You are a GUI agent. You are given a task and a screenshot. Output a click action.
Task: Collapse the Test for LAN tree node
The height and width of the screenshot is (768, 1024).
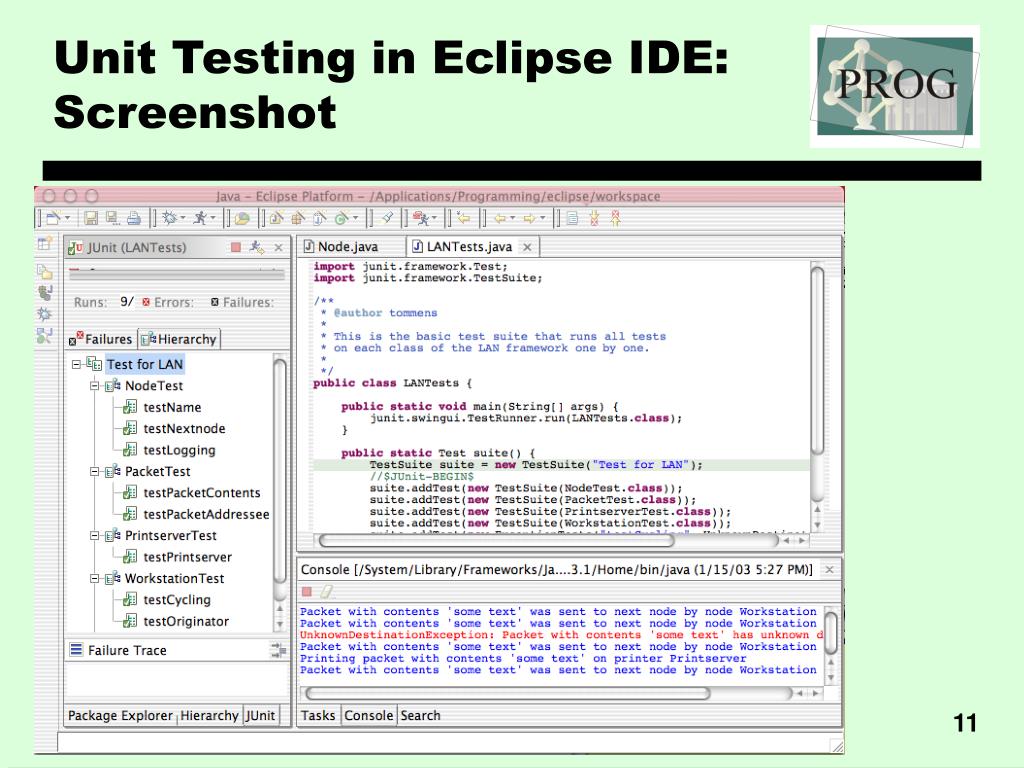click(x=76, y=364)
